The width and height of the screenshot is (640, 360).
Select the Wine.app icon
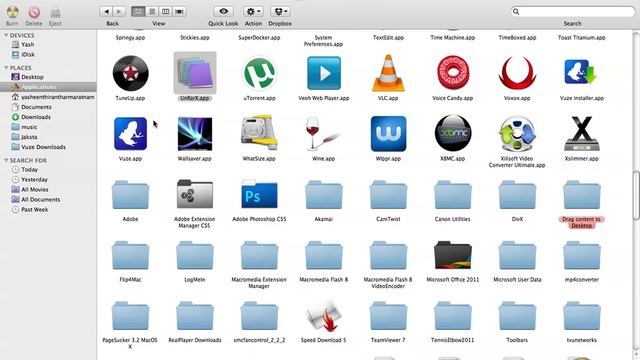(322, 134)
